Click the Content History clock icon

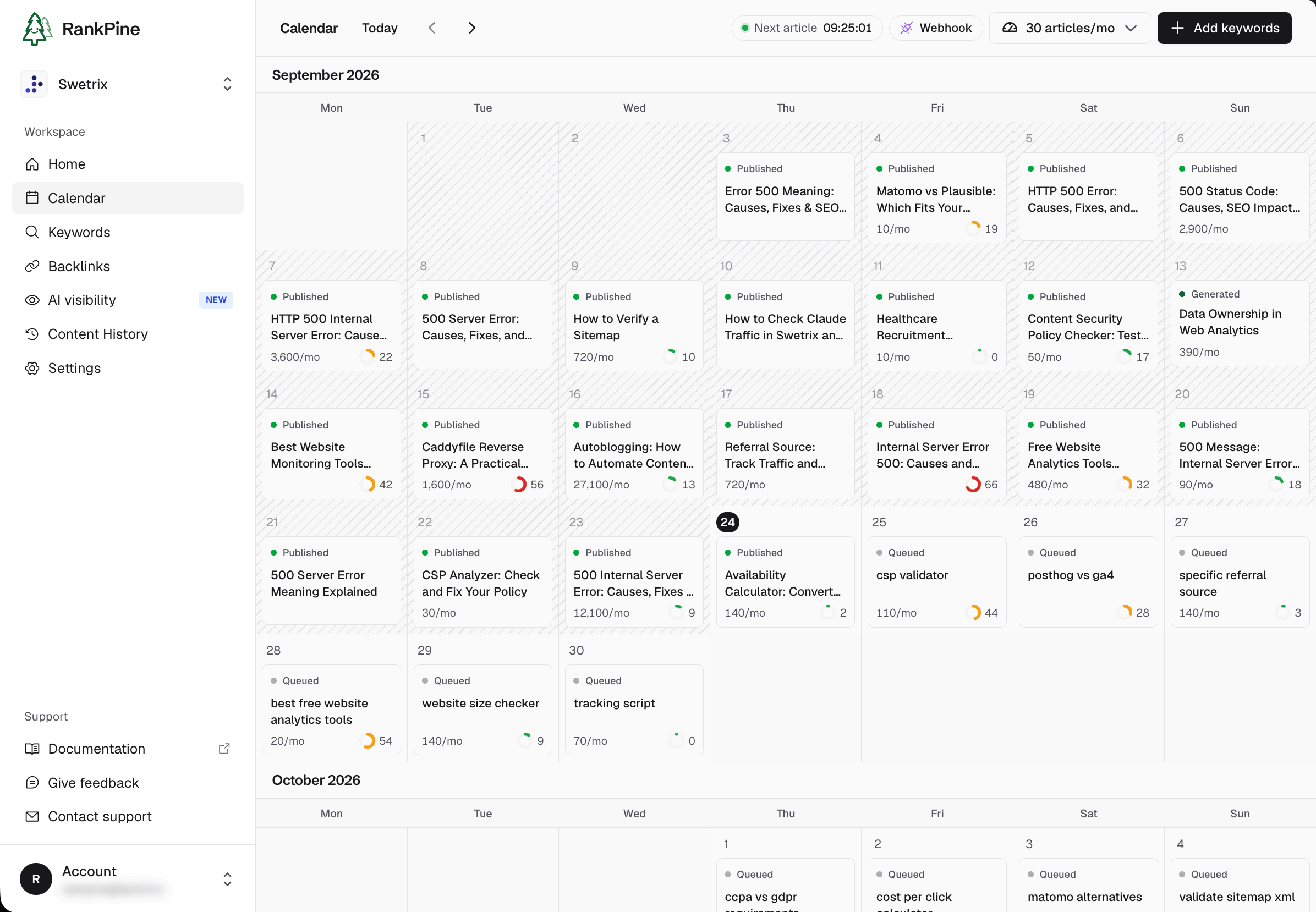[32, 334]
